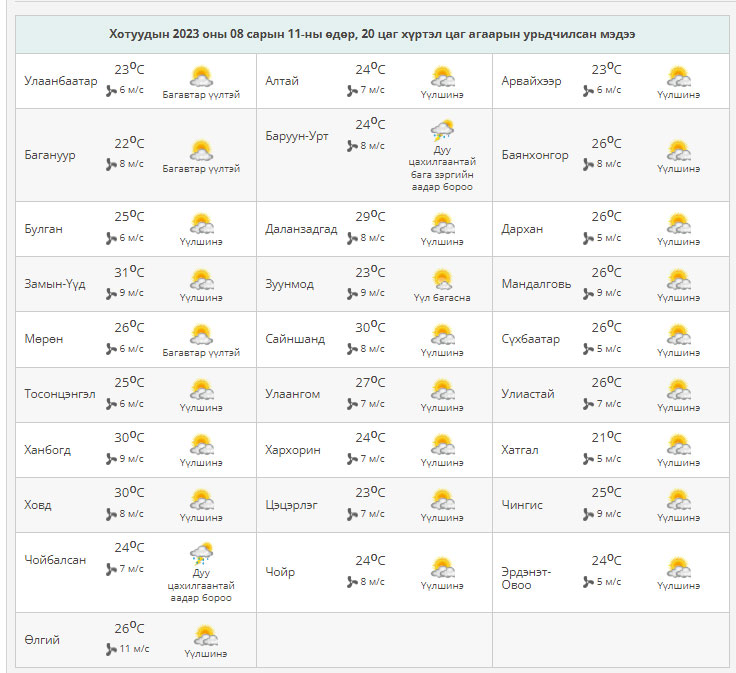Click the partly cloudy icon for Мөрөн
Image resolution: width=736 pixels, height=673 pixels.
pyautogui.click(x=201, y=334)
